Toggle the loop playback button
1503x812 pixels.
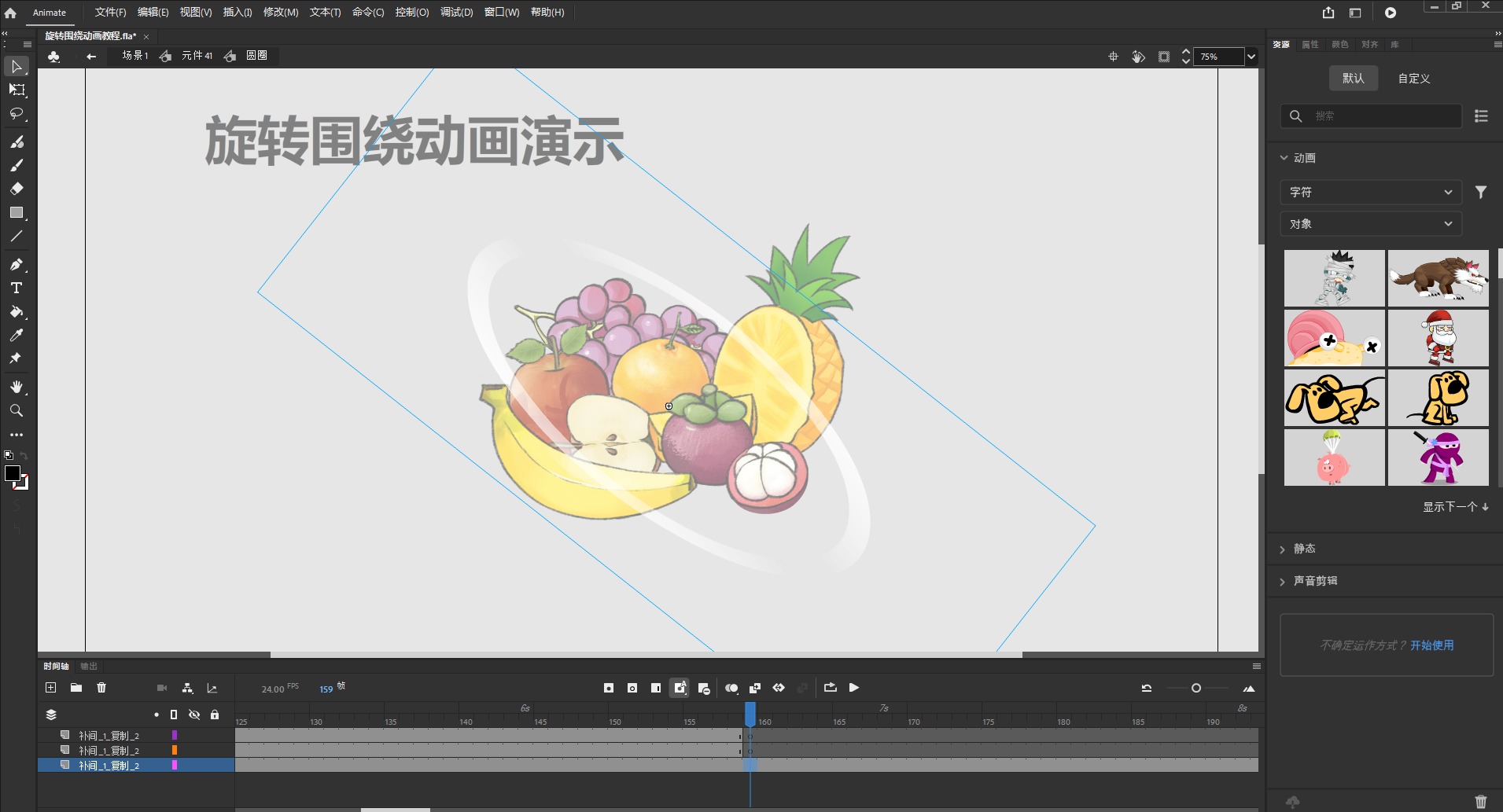(x=831, y=688)
